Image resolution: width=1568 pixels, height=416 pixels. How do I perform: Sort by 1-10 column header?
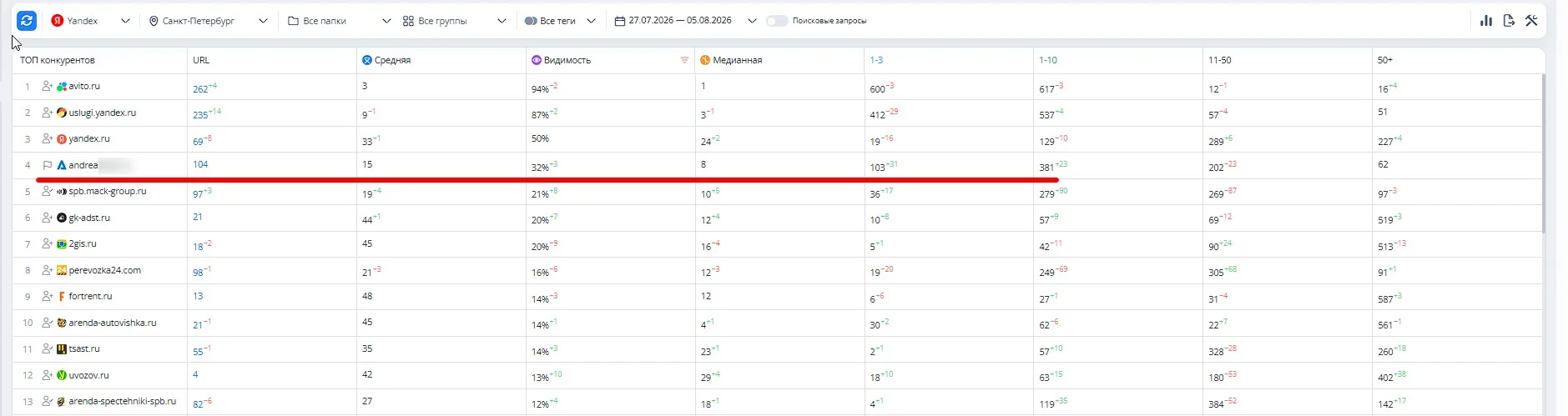click(1048, 60)
